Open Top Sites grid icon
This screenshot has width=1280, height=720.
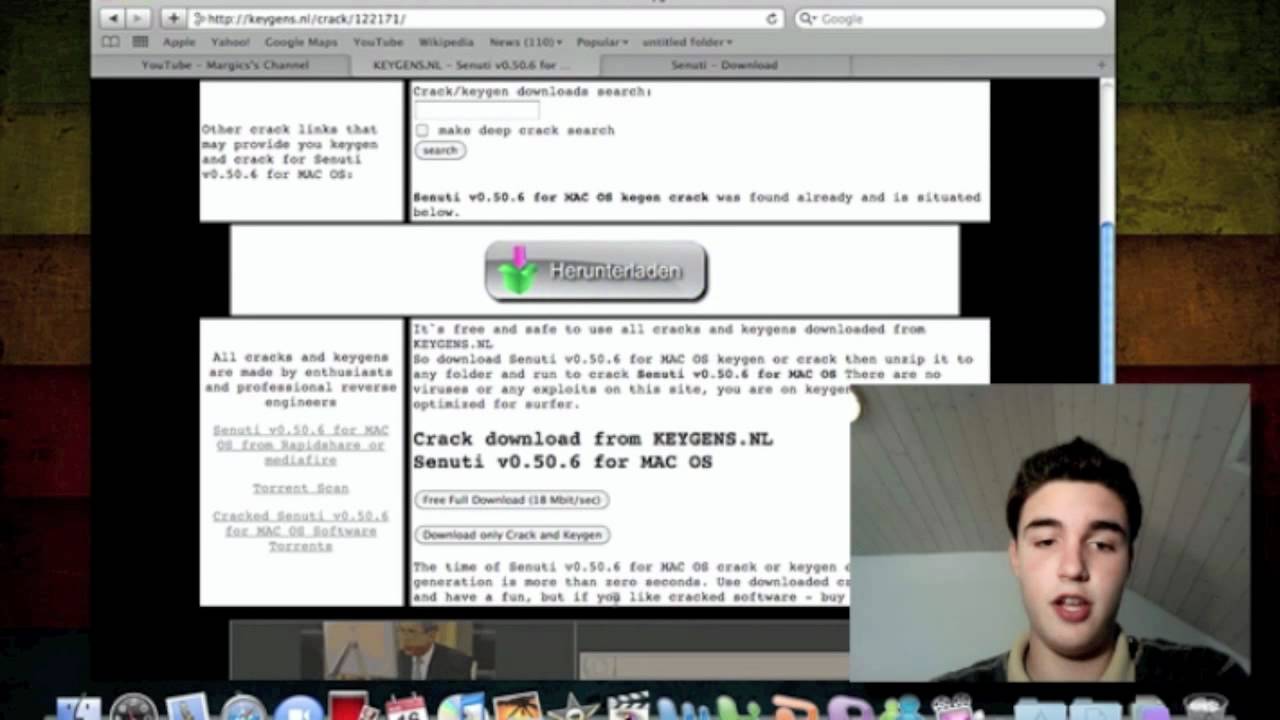coord(141,42)
